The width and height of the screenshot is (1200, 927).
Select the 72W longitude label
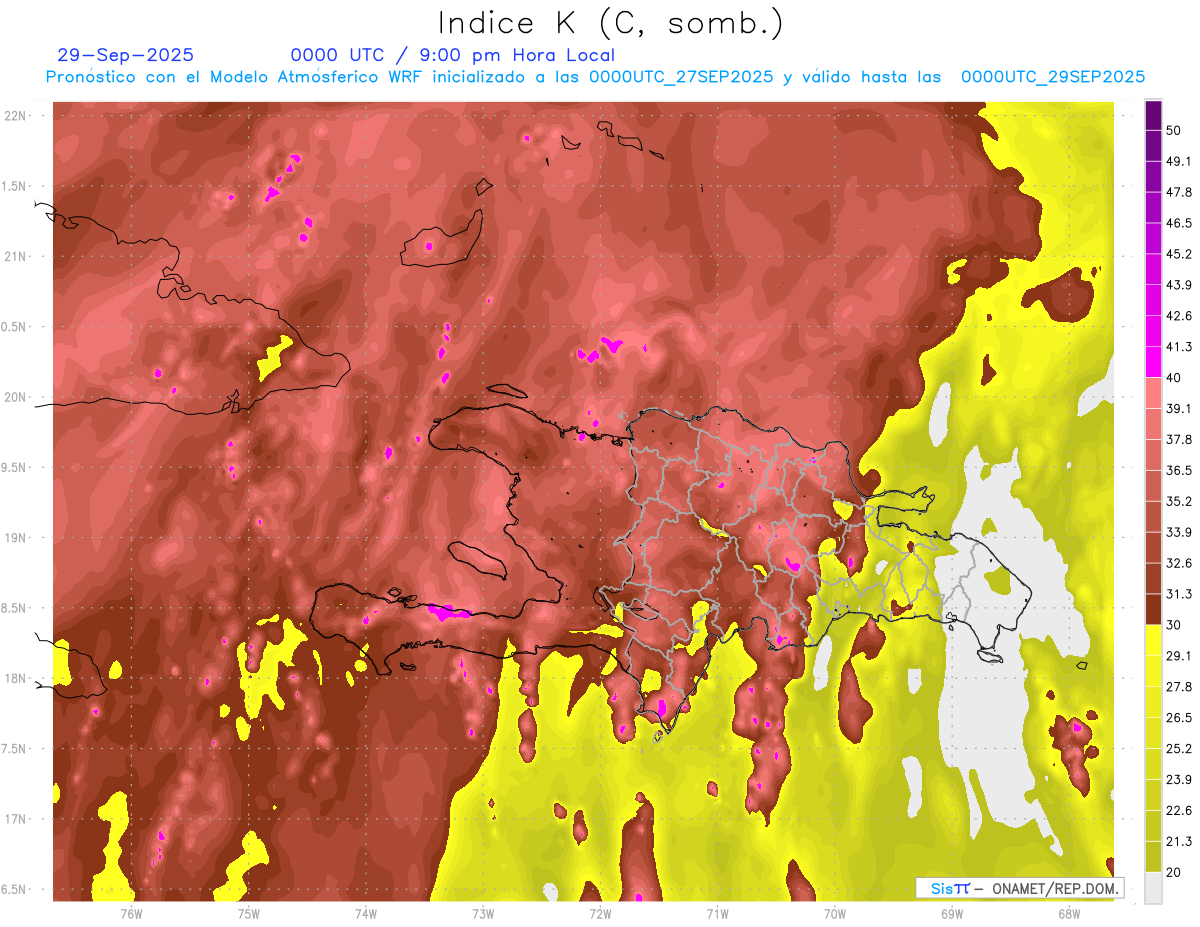(600, 913)
